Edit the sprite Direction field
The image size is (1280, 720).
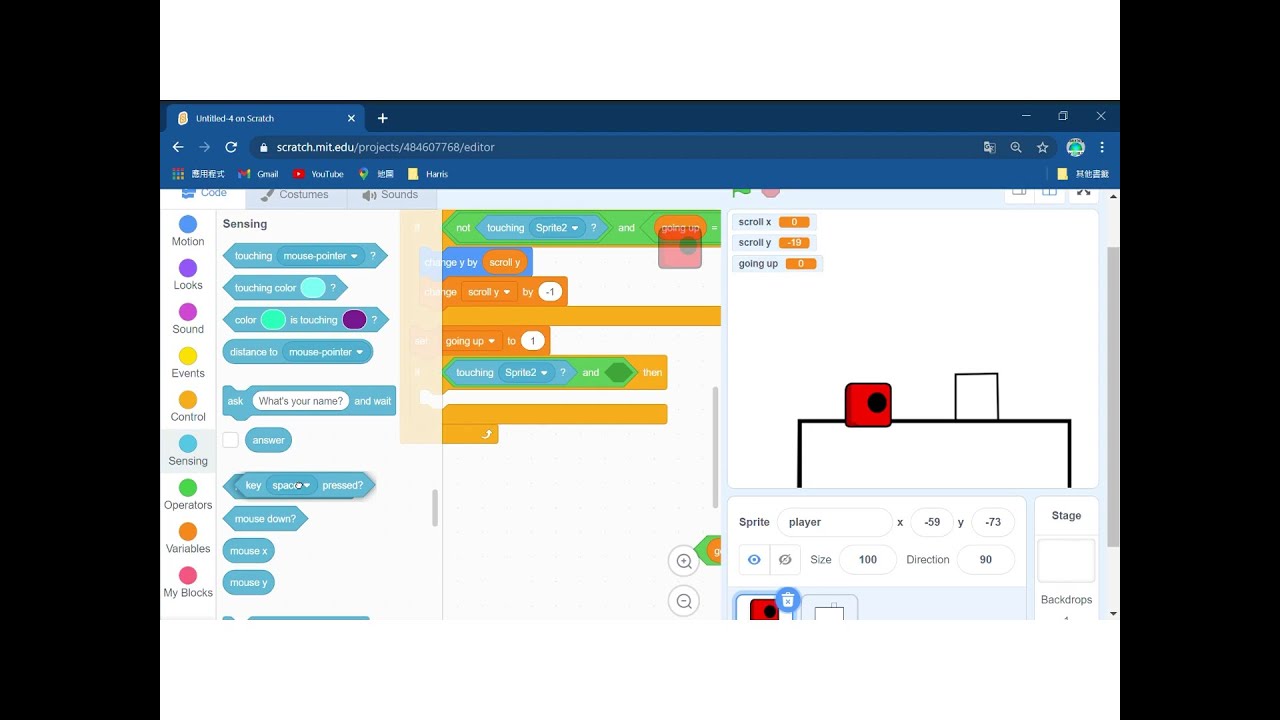point(986,560)
